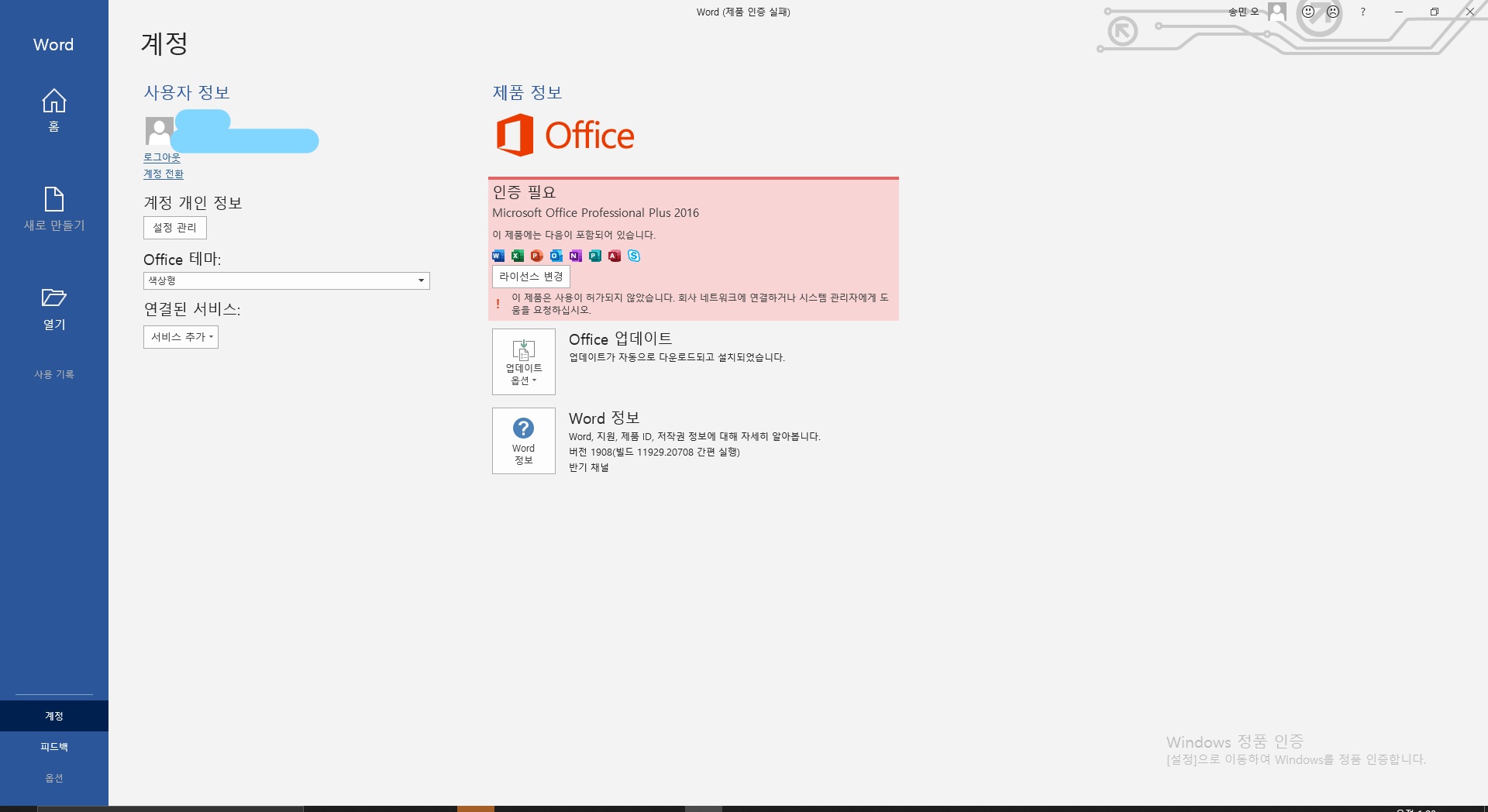Expand the 서비스 추가 dropdown
1488x812 pixels.
point(181,337)
